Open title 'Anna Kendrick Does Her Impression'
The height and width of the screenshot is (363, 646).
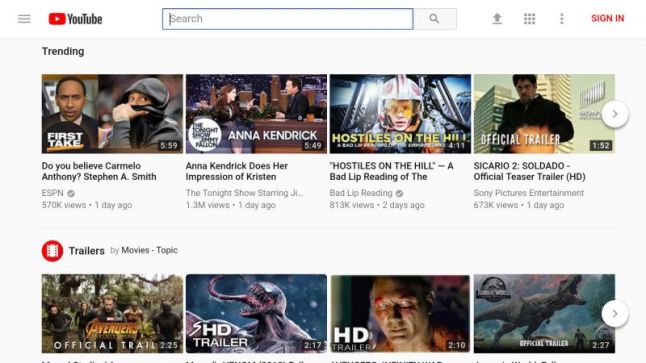237,171
